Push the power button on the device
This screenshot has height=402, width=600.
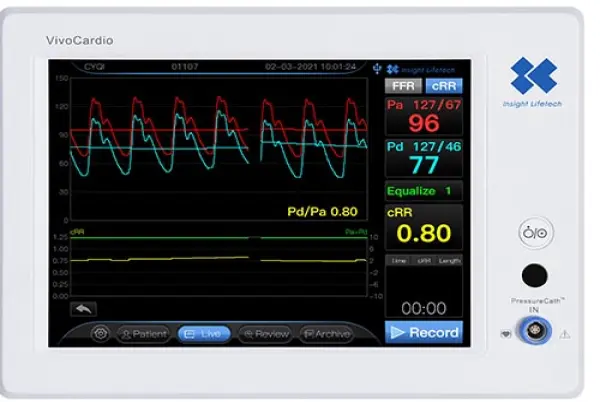coord(536,233)
